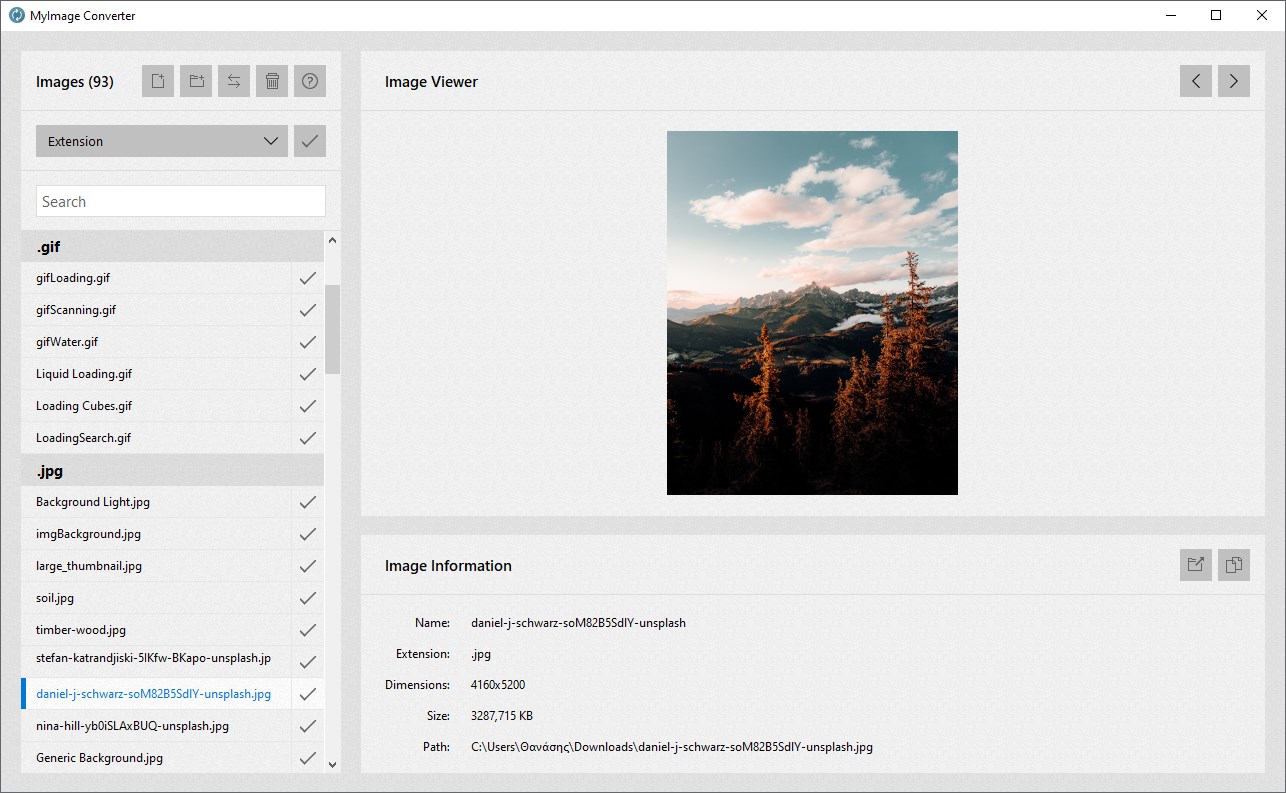Select Loading Cubes.gif file
1286x793 pixels.
tap(156, 406)
